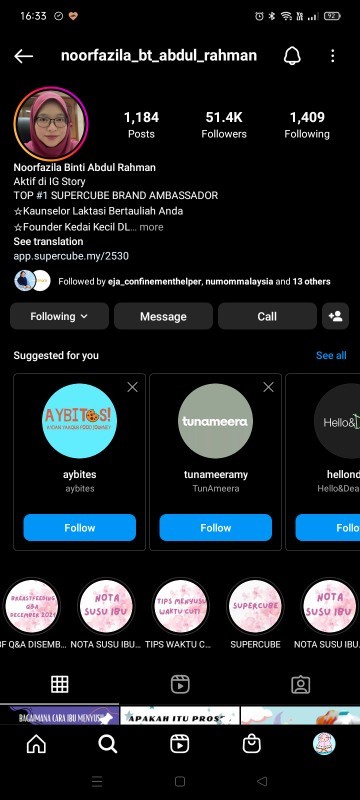Dismiss the tunameeramy suggestion card
The image size is (360, 800).
(x=269, y=387)
